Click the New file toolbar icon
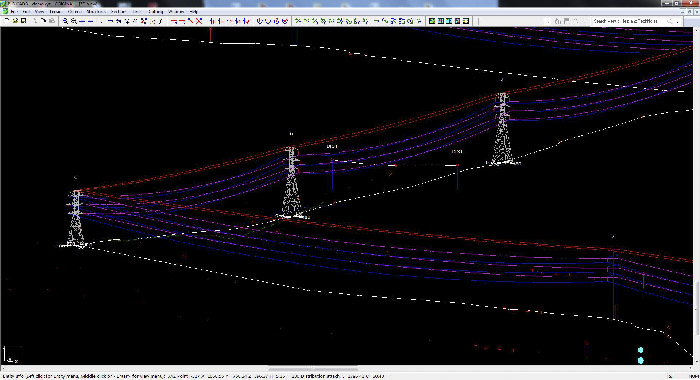This screenshot has height=380, width=700. pyautogui.click(x=7, y=21)
